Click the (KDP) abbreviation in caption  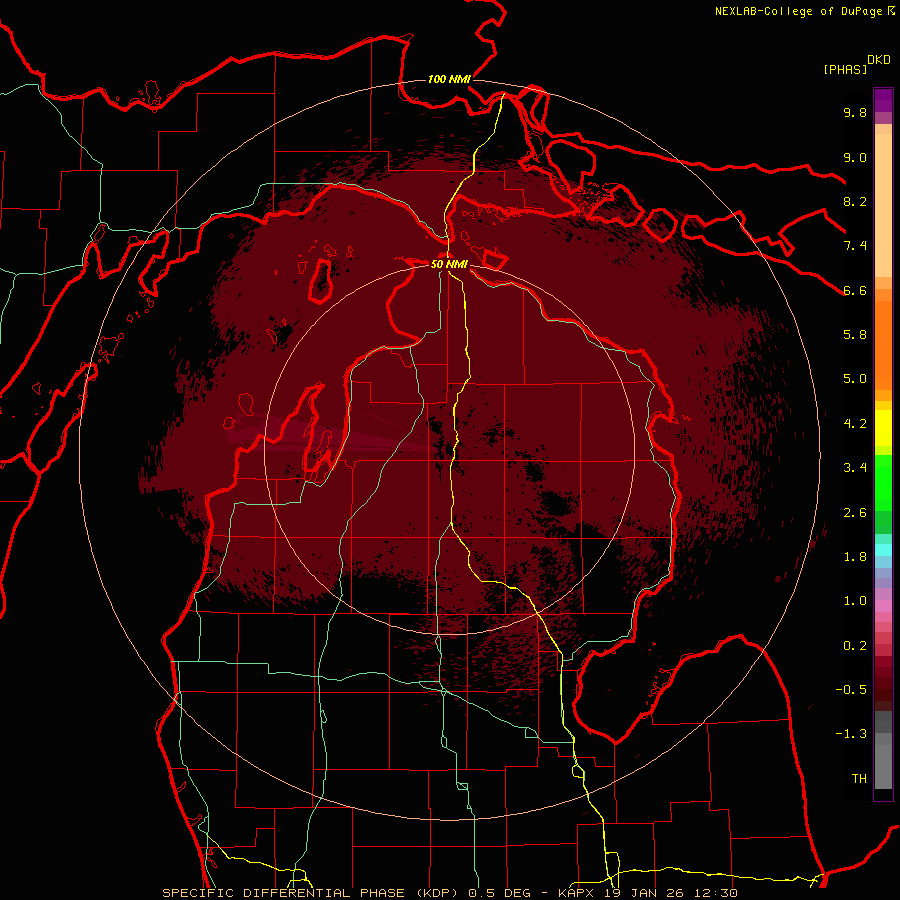point(439,893)
